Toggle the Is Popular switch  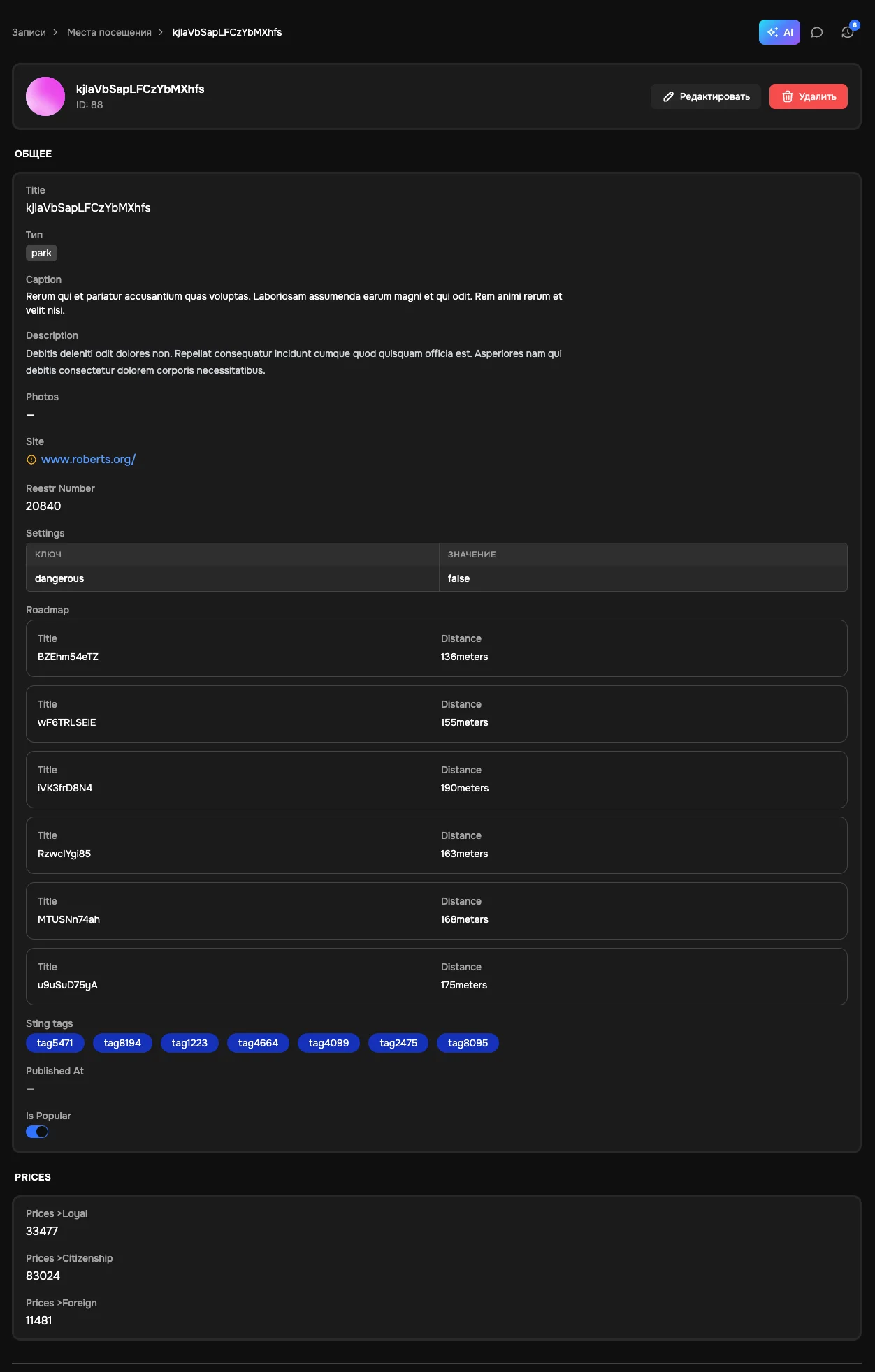(x=37, y=1132)
